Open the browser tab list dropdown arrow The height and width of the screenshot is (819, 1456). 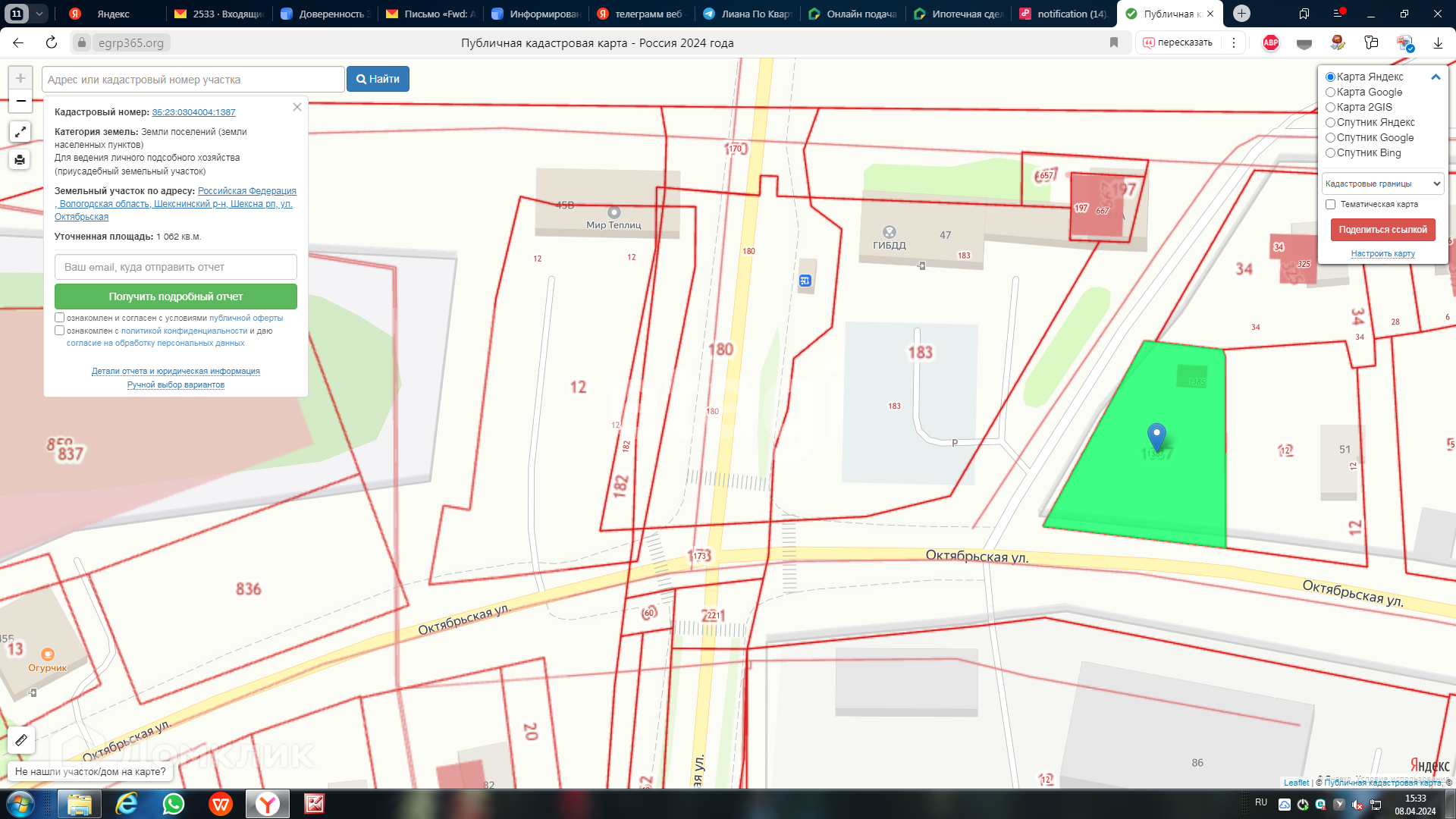(x=39, y=14)
